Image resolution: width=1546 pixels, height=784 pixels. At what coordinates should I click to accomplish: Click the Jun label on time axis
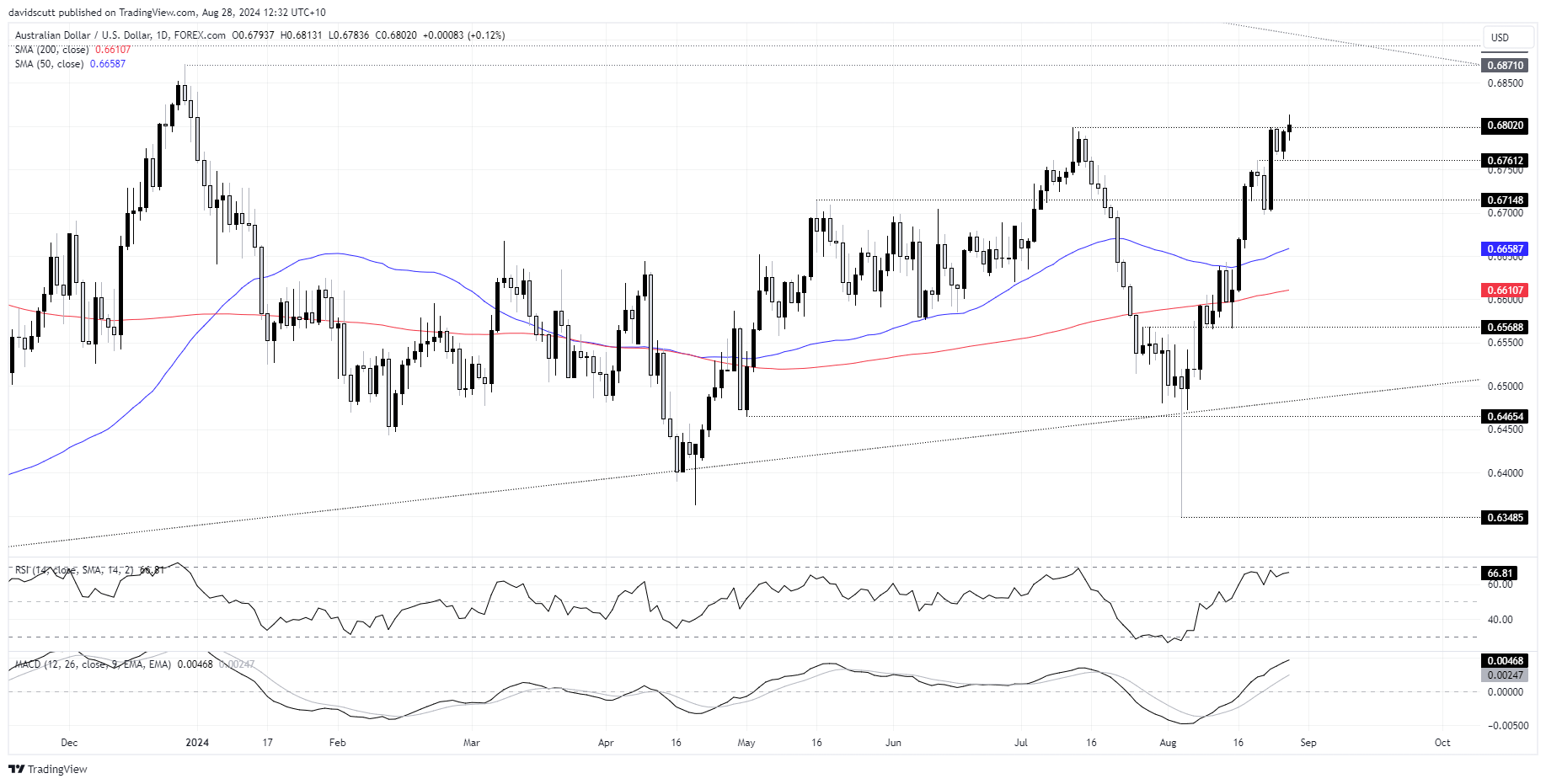tap(893, 743)
